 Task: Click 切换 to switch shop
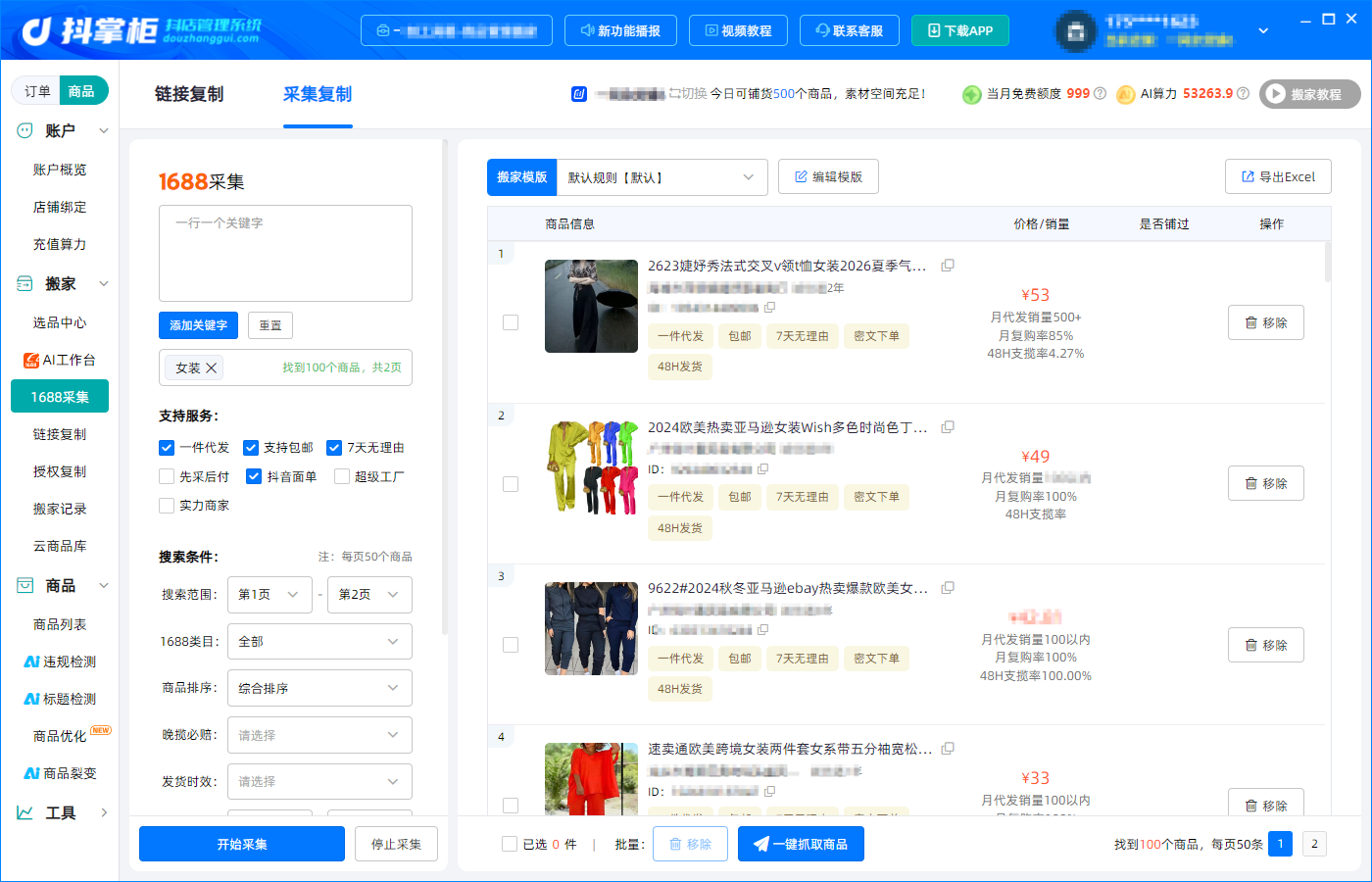point(688,93)
